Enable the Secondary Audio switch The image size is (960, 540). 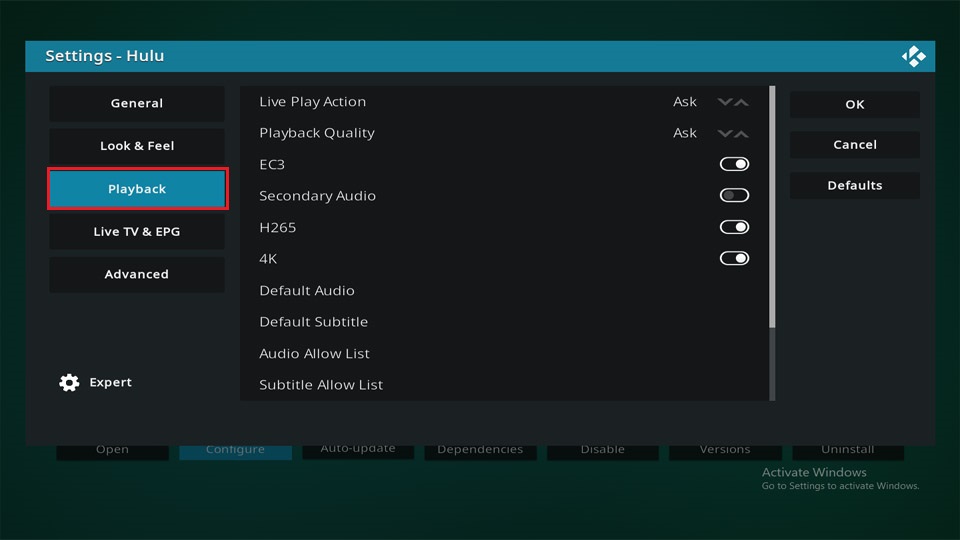pos(734,195)
